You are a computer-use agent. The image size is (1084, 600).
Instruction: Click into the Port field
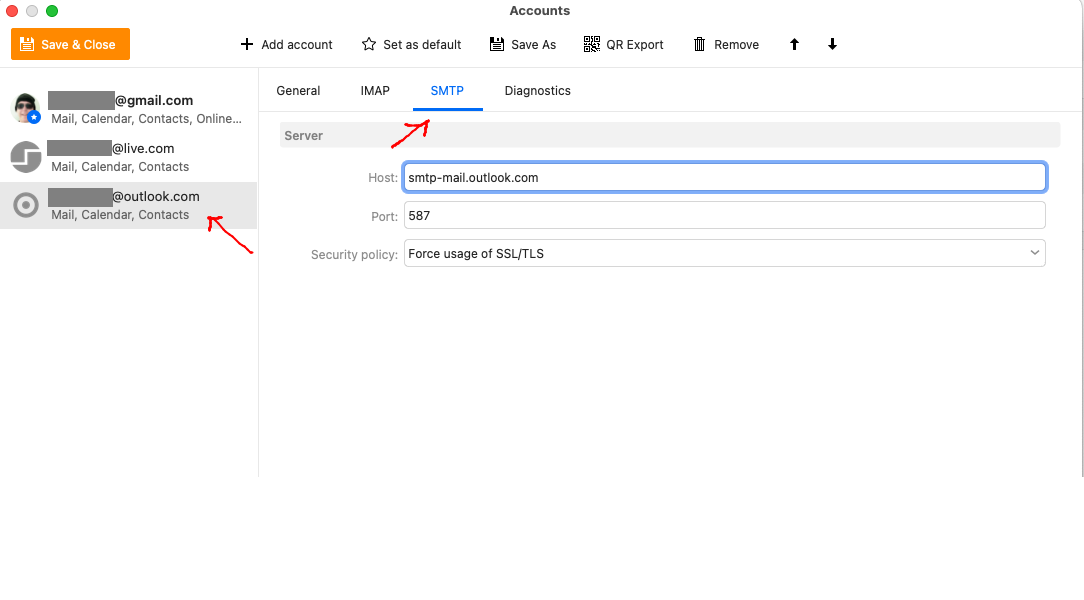point(725,216)
